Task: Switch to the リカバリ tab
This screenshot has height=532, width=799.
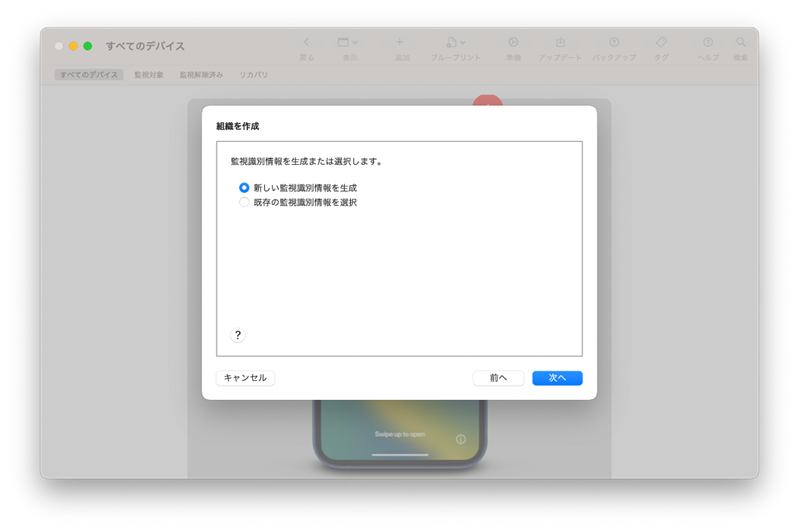Action: pos(253,75)
